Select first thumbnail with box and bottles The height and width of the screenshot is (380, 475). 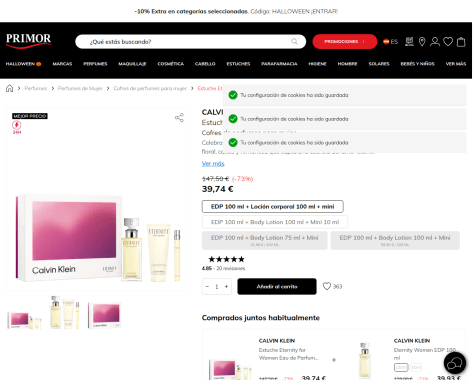(24, 320)
